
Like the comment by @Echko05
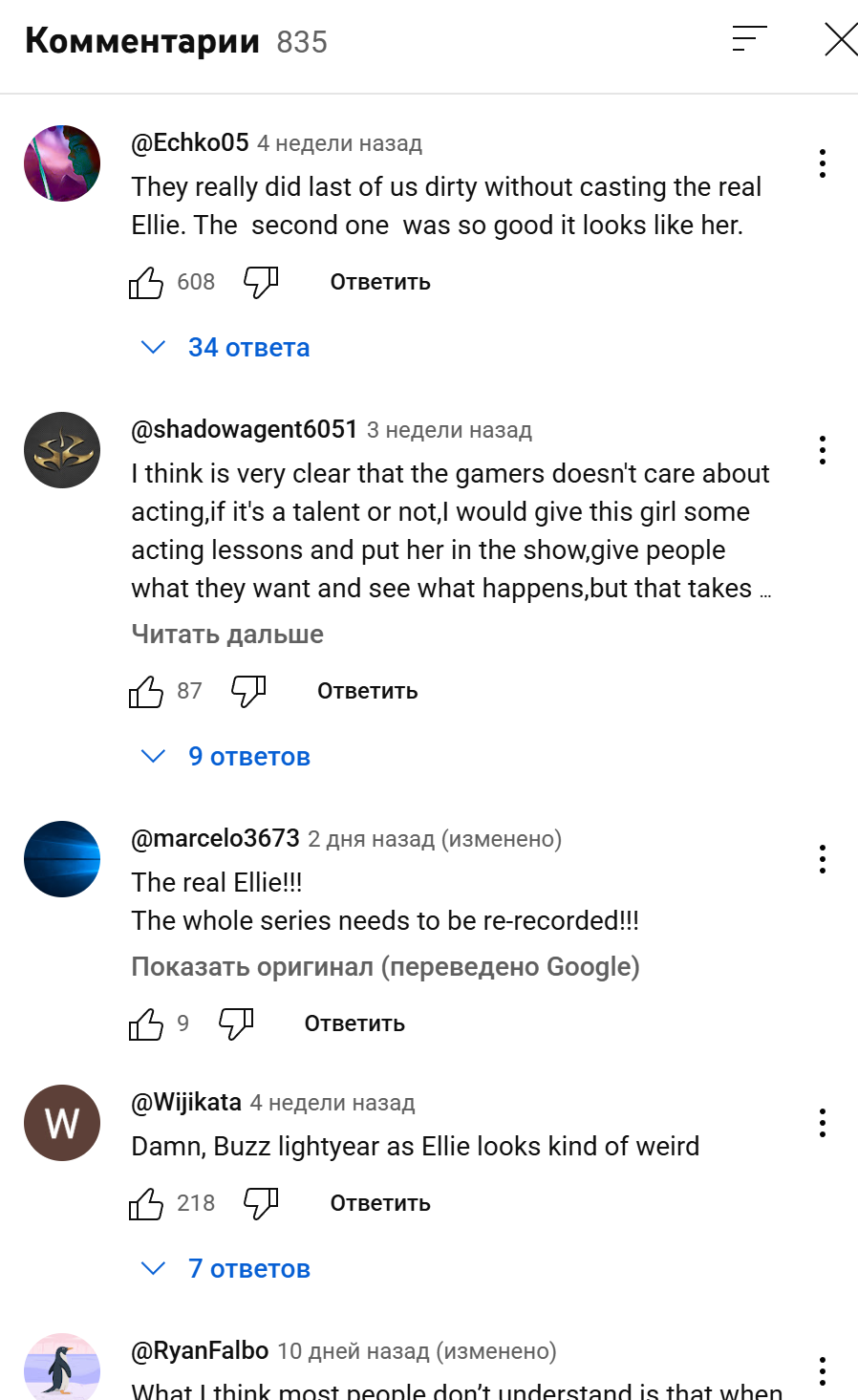click(x=146, y=282)
